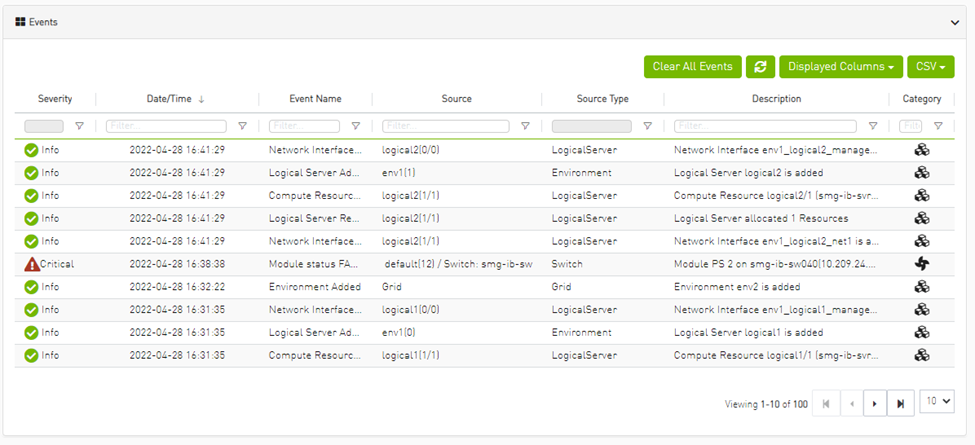Image resolution: width=975 pixels, height=445 pixels.
Task: Open the Displayed Columns dropdown
Action: pos(840,67)
